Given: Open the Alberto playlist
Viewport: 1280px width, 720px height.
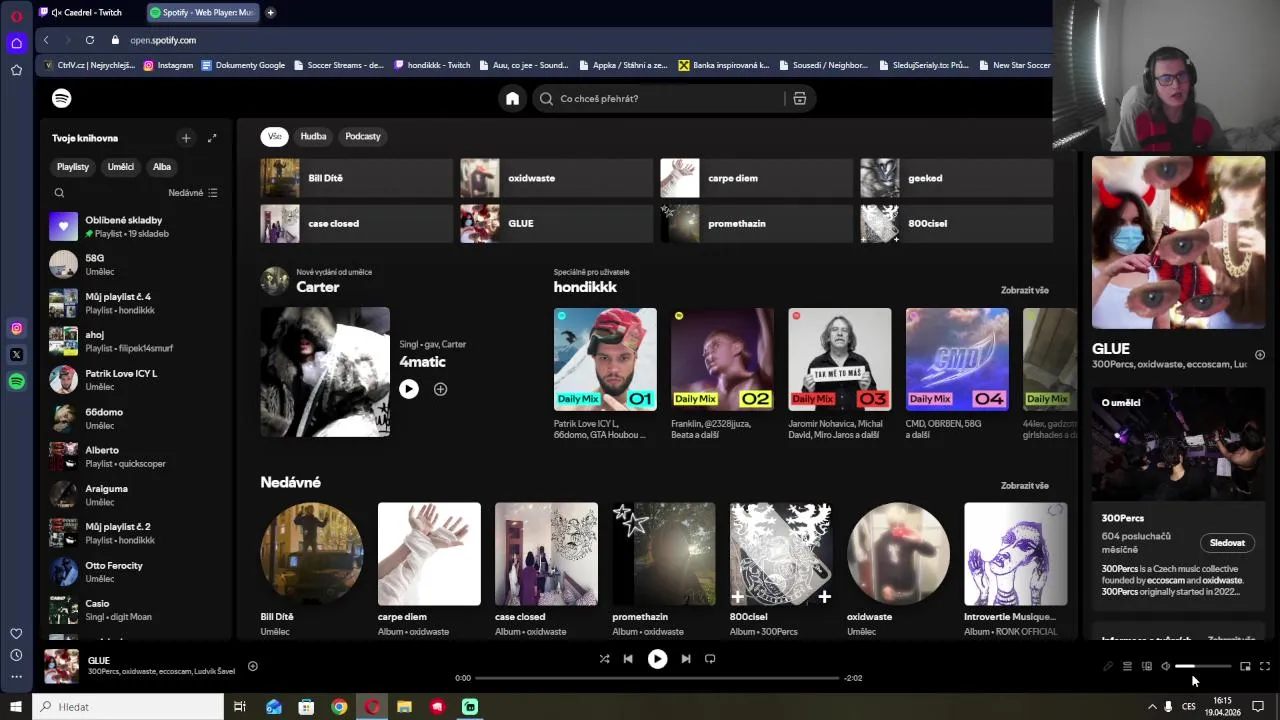Looking at the screenshot, I should [x=137, y=456].
